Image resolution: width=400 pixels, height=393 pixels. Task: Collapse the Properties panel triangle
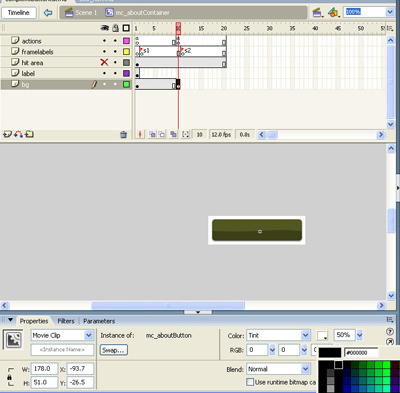[x=10, y=320]
